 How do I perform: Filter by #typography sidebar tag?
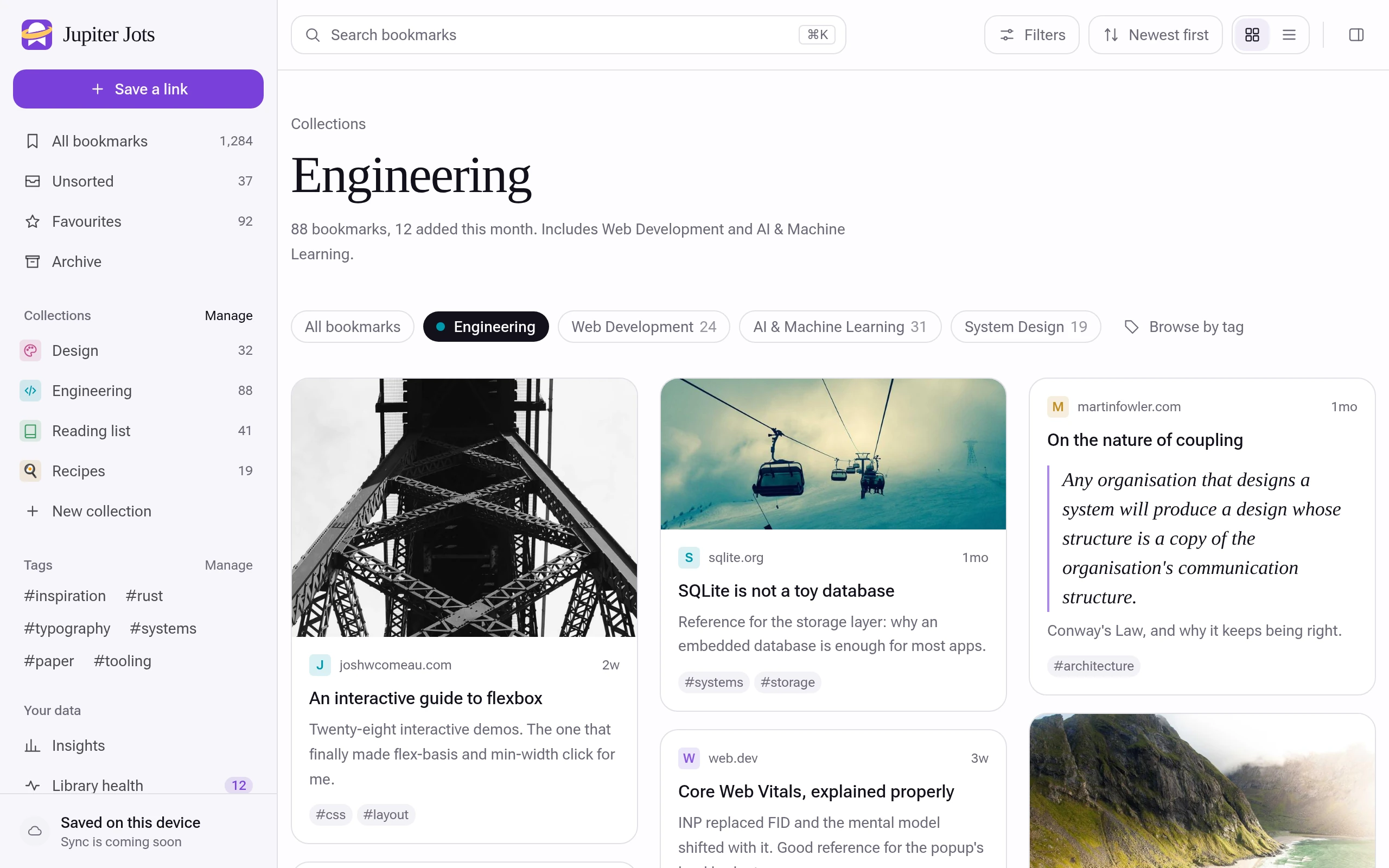pos(67,629)
